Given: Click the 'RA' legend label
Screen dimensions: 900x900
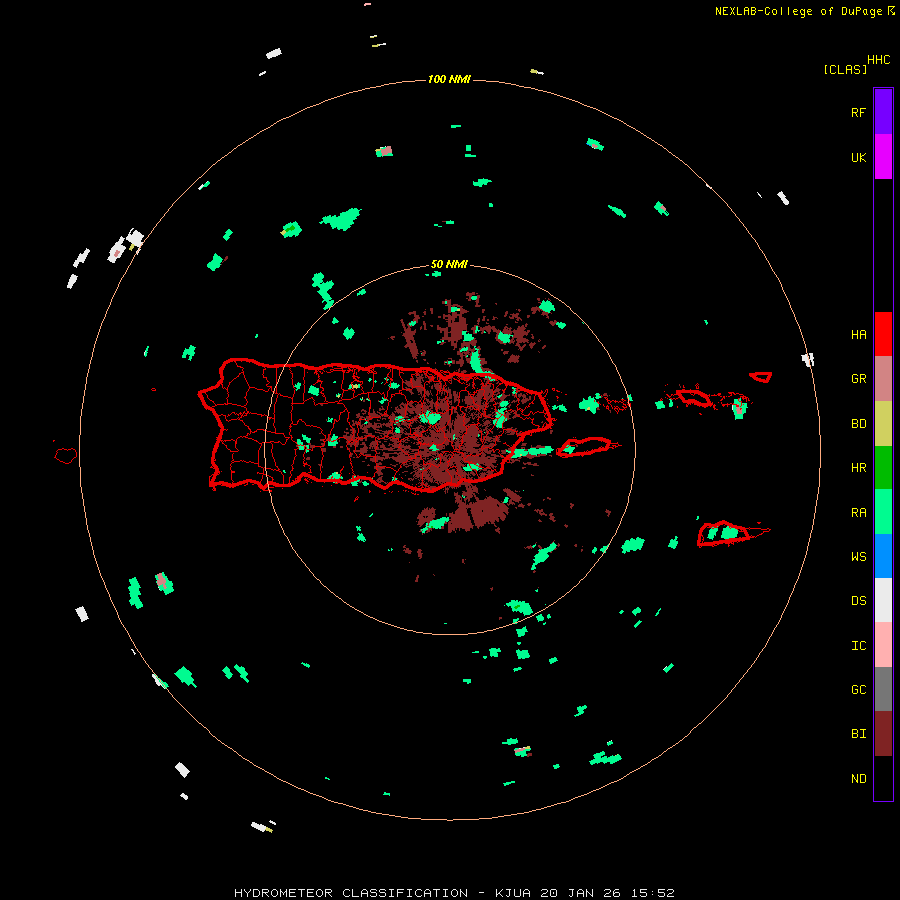Looking at the screenshot, I should click(858, 513).
